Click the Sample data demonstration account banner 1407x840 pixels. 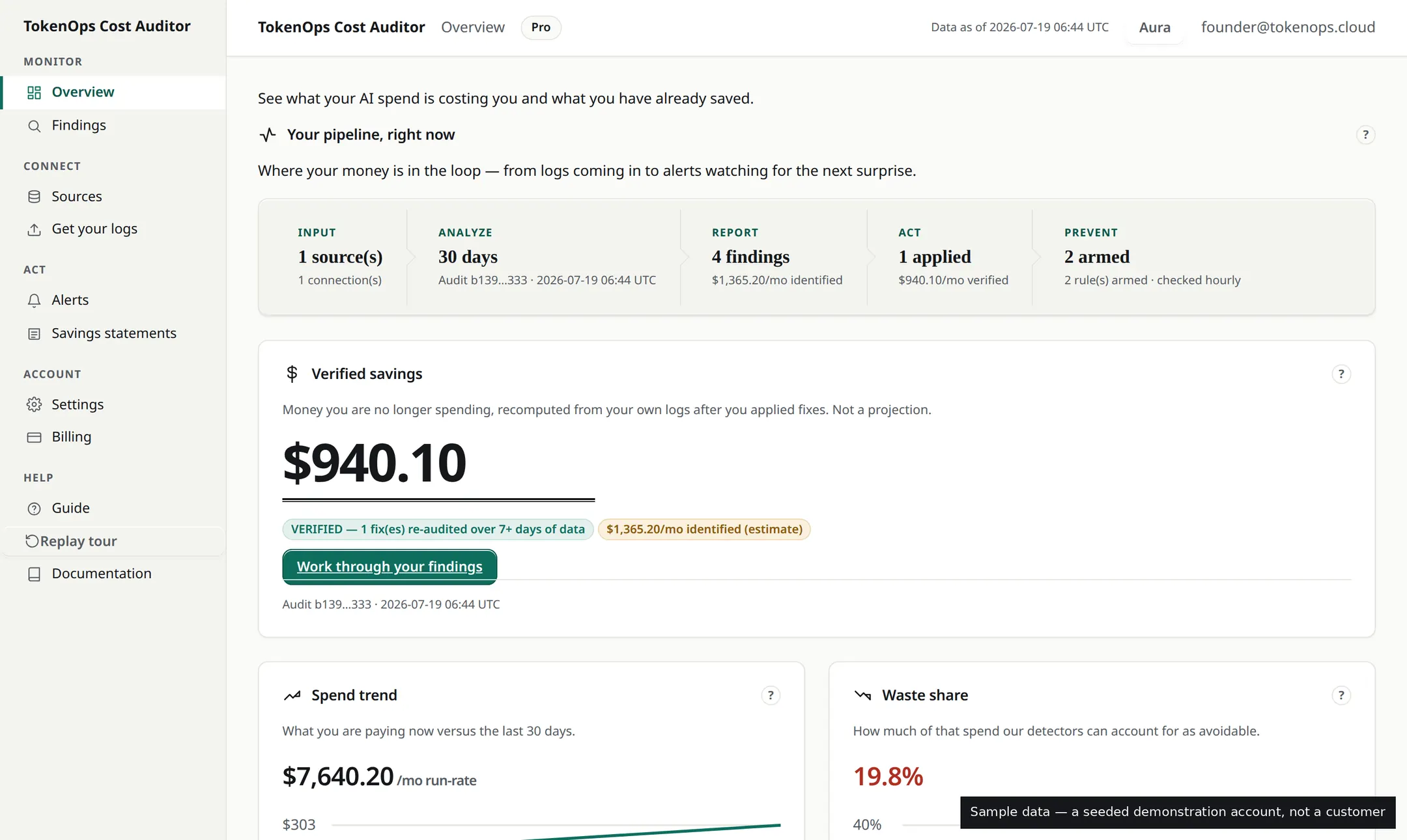pos(1178,812)
